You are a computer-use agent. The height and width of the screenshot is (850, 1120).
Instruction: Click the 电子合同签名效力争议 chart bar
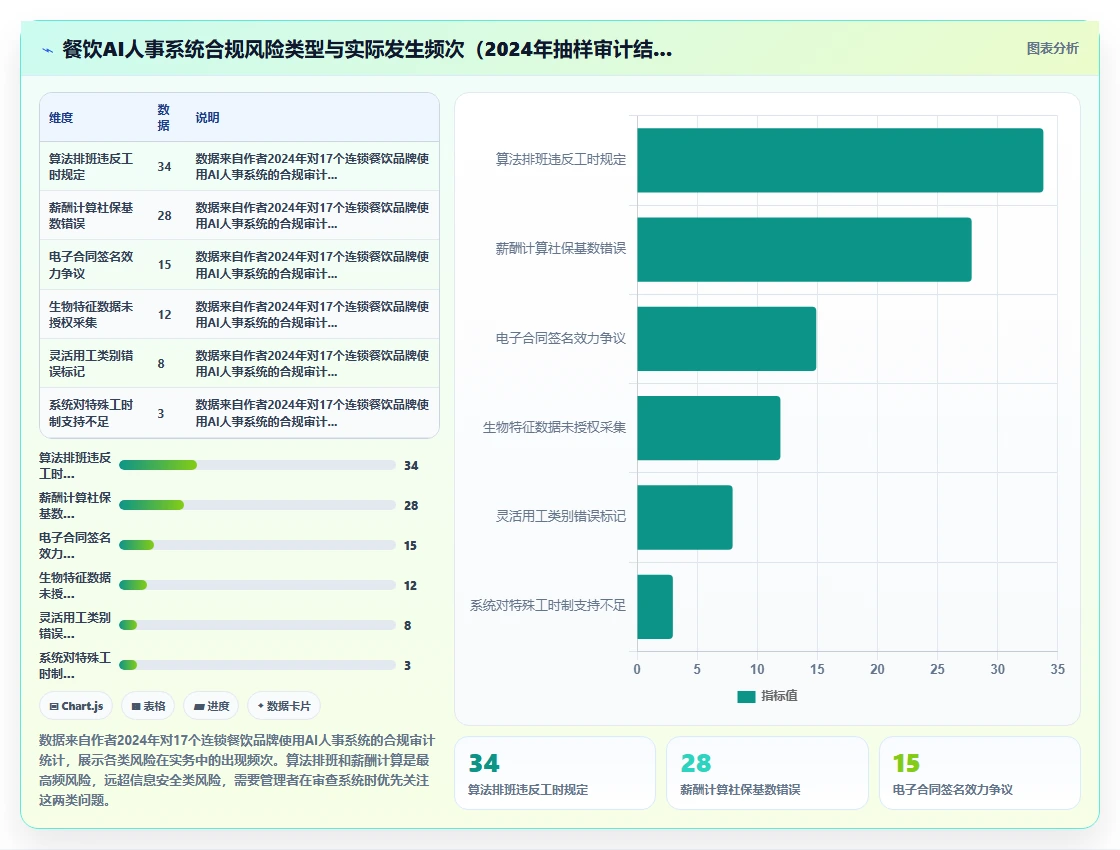click(726, 339)
